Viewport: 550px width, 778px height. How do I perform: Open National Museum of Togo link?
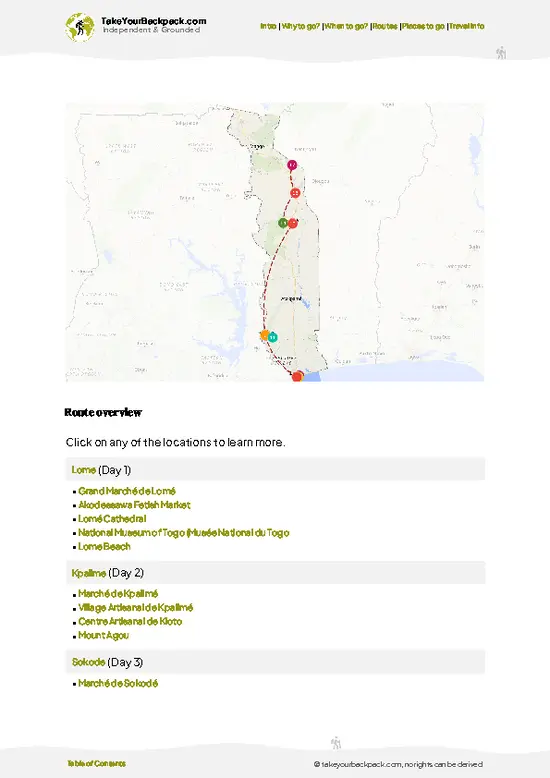click(184, 532)
